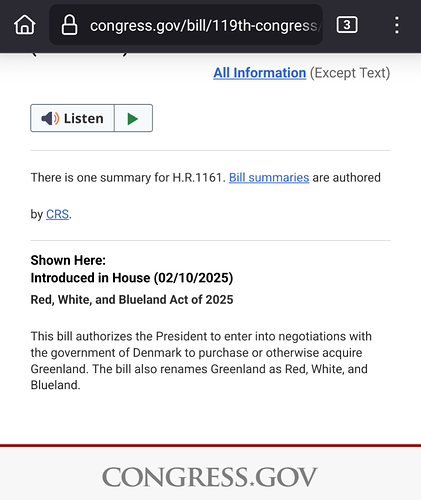Click 'There is one summary for H.R.1161' text
421x500 pixels.
pyautogui.click(x=126, y=177)
